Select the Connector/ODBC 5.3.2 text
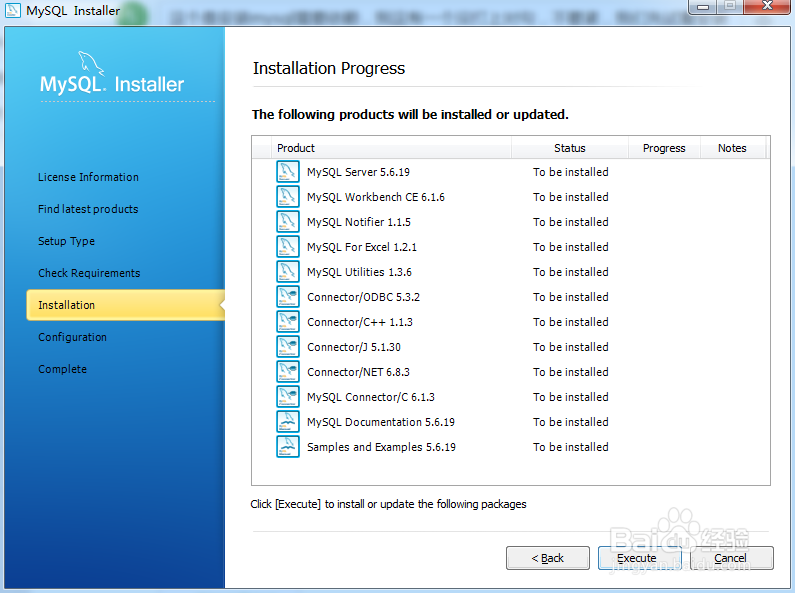This screenshot has height=593, width=795. coord(364,297)
